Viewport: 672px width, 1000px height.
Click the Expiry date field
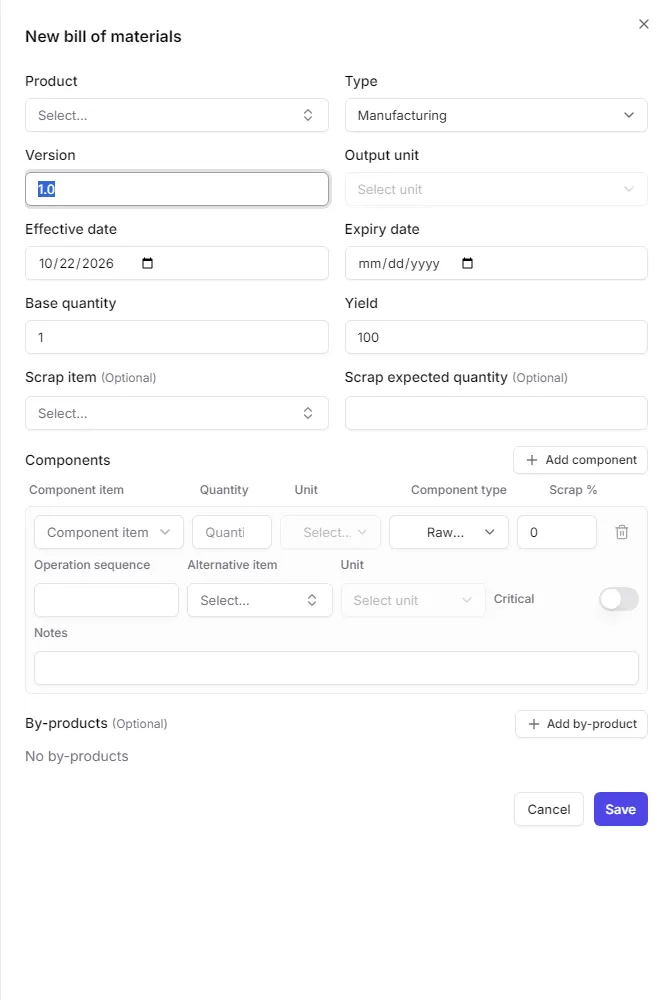click(496, 263)
